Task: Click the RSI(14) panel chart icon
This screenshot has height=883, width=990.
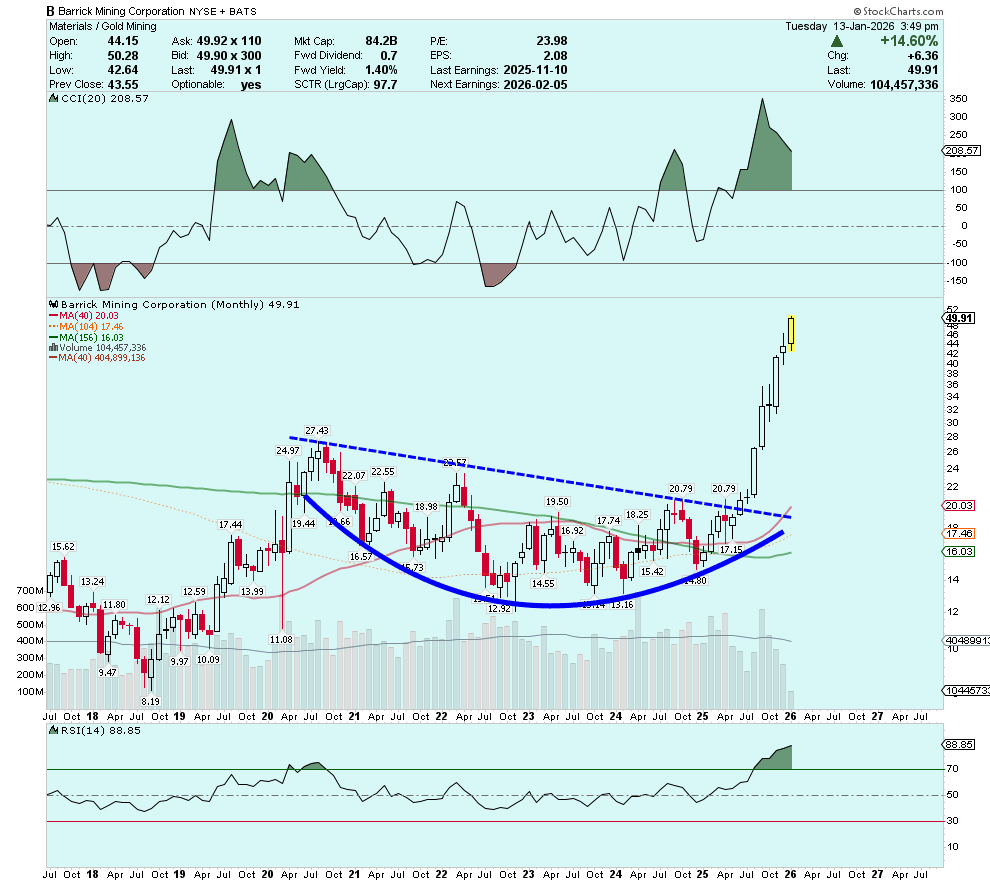Action: coord(54,730)
